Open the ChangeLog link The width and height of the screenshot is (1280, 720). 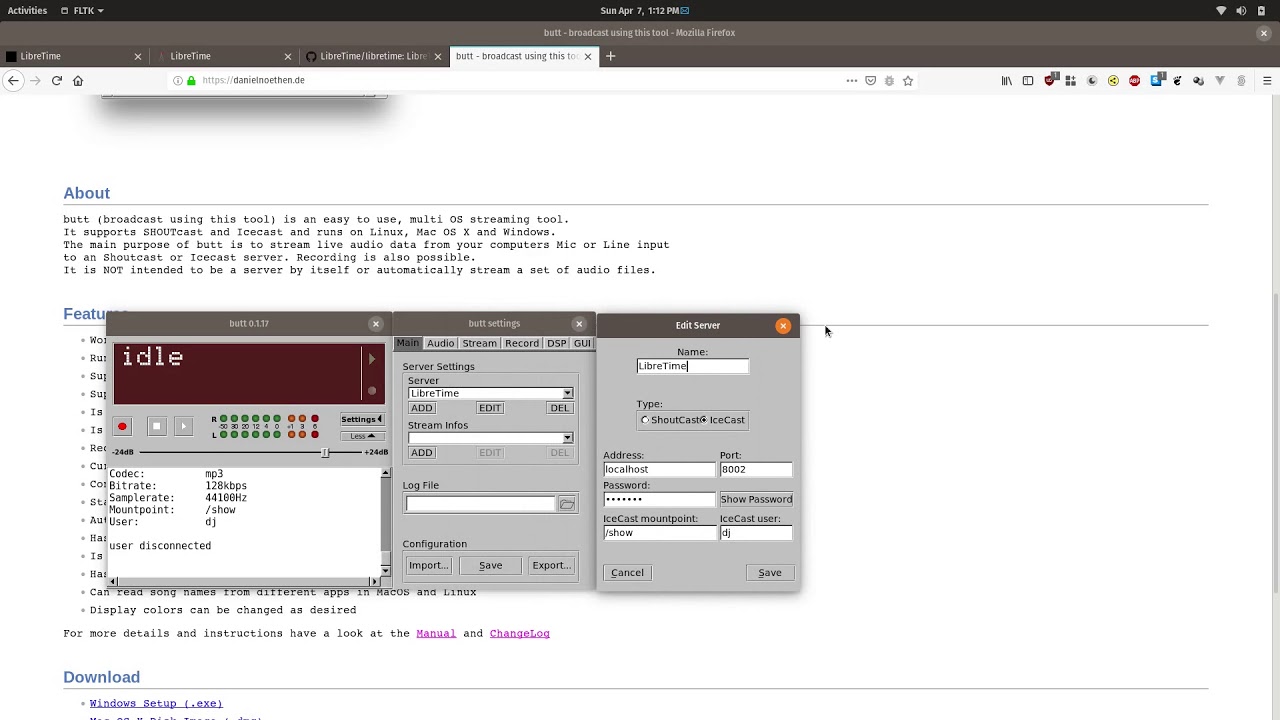(x=519, y=634)
